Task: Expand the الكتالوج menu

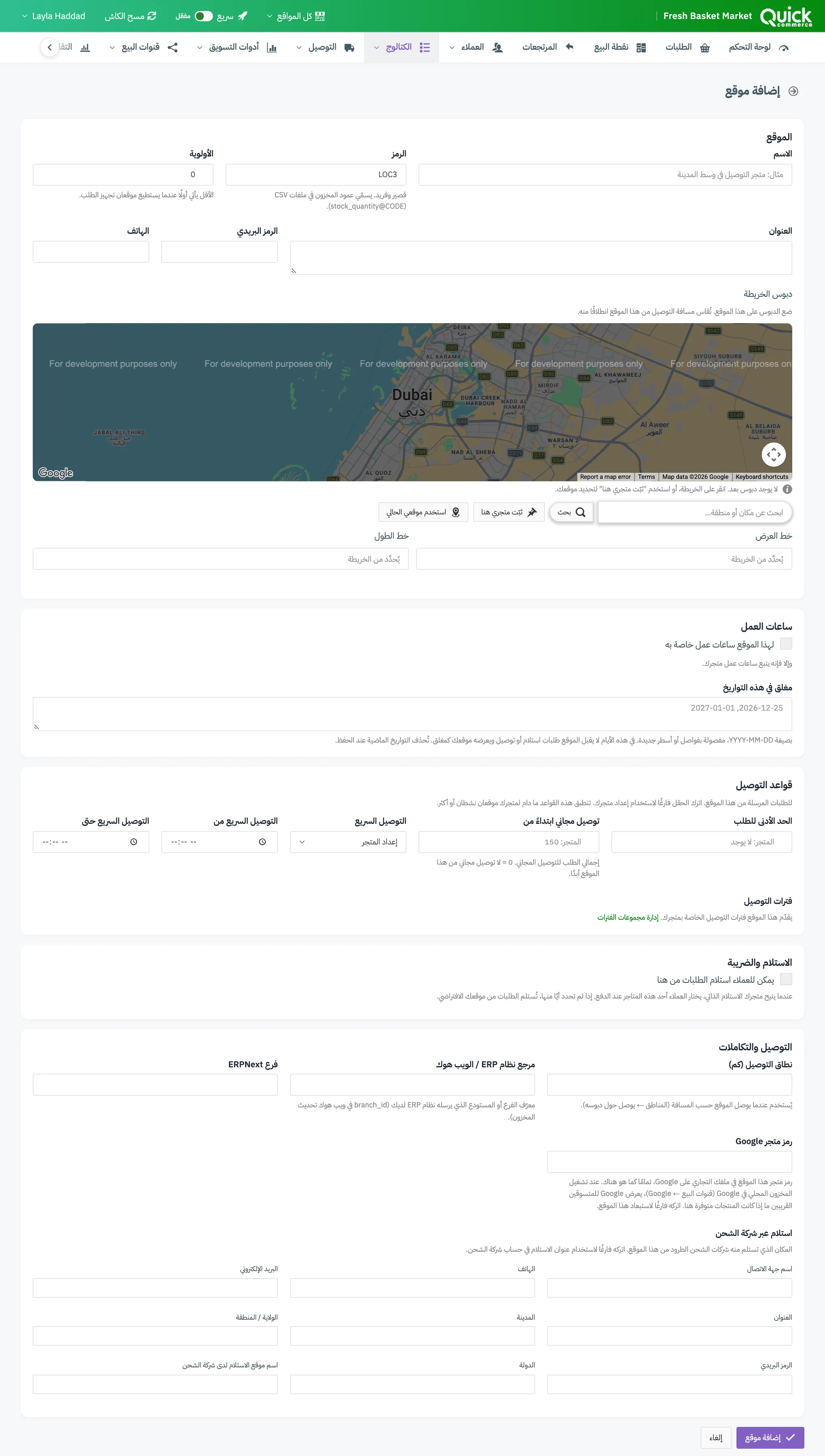Action: coord(401,48)
